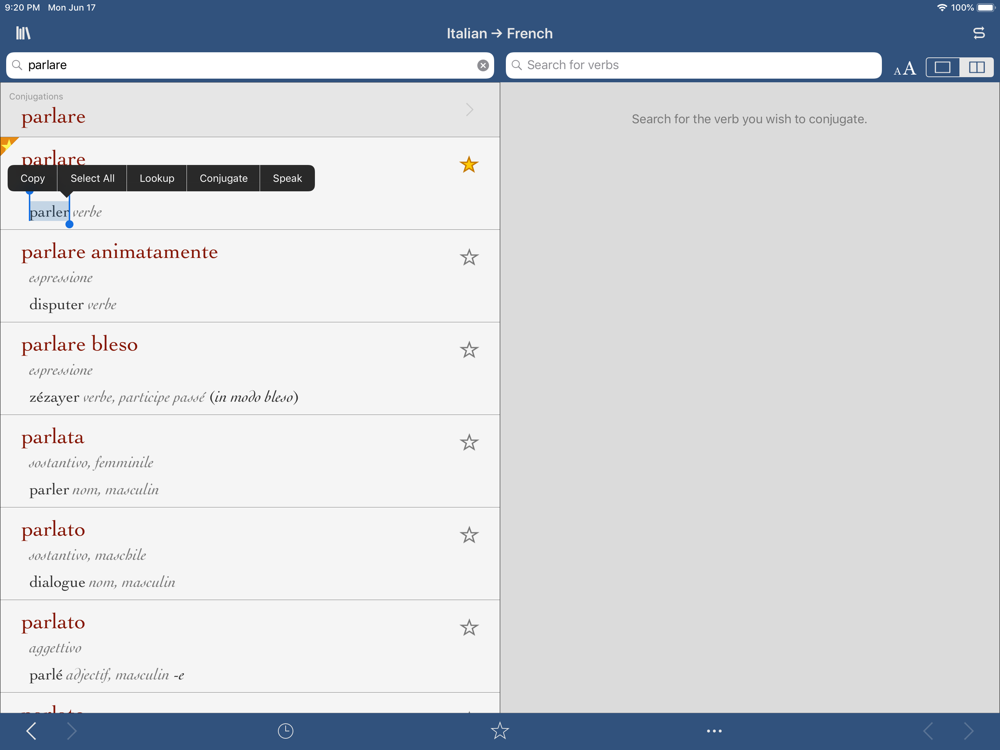Choose Conjugate in the selection popup
Viewport: 1000px width, 750px height.
(x=223, y=179)
